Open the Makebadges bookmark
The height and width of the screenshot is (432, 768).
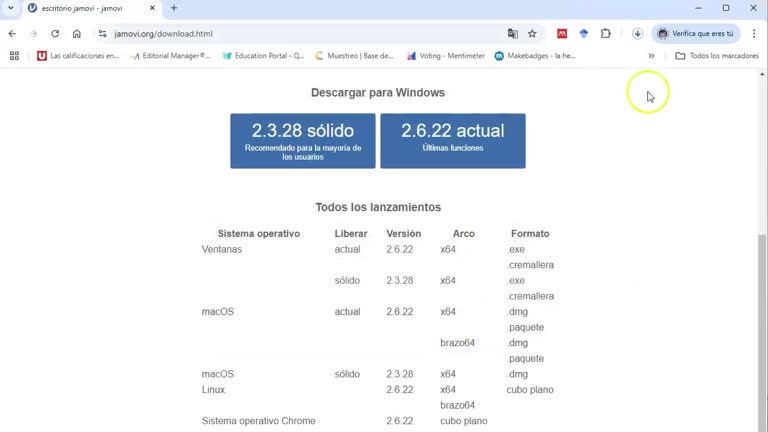tap(535, 56)
